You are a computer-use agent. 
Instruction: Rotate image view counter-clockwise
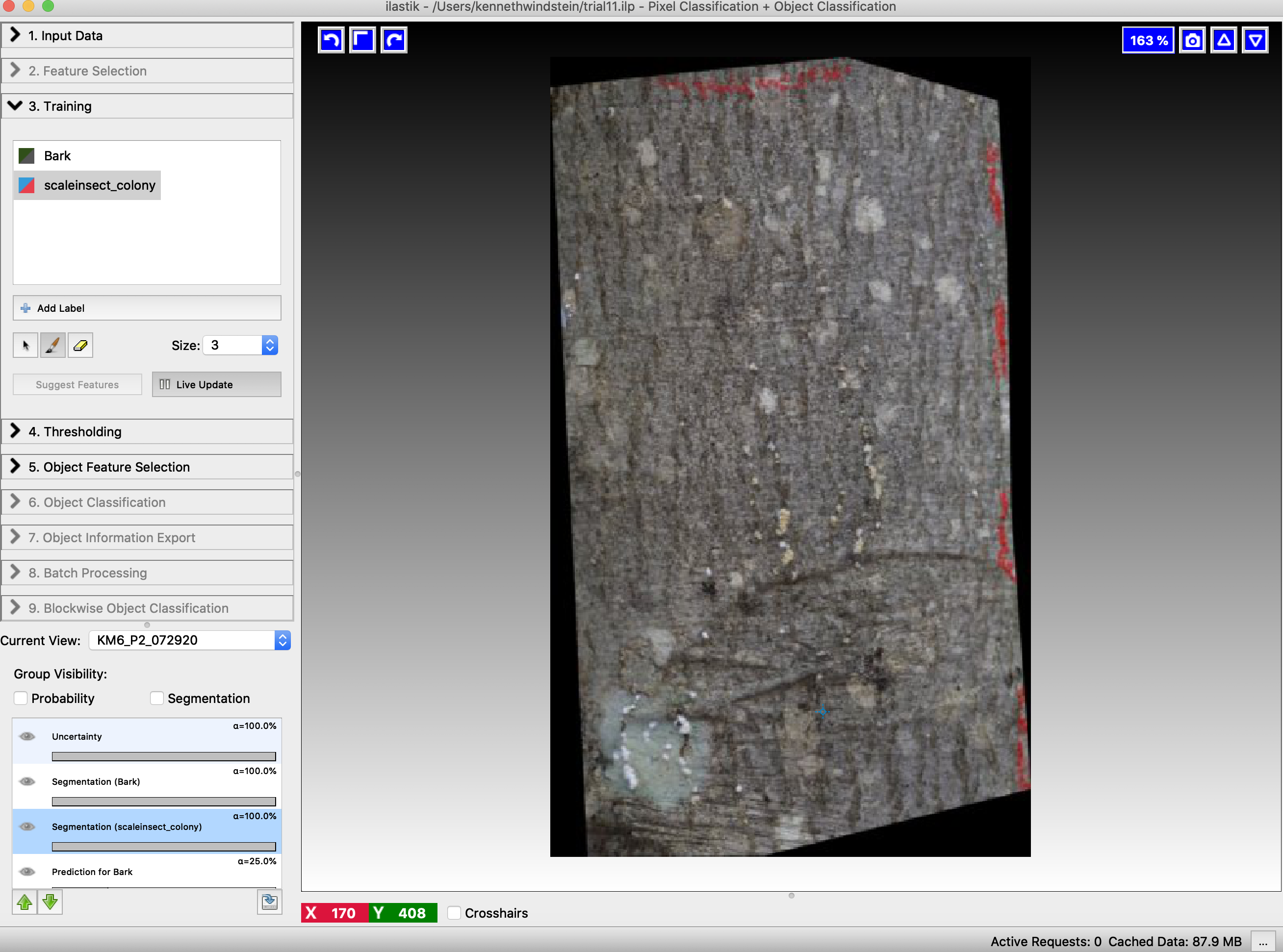(331, 40)
